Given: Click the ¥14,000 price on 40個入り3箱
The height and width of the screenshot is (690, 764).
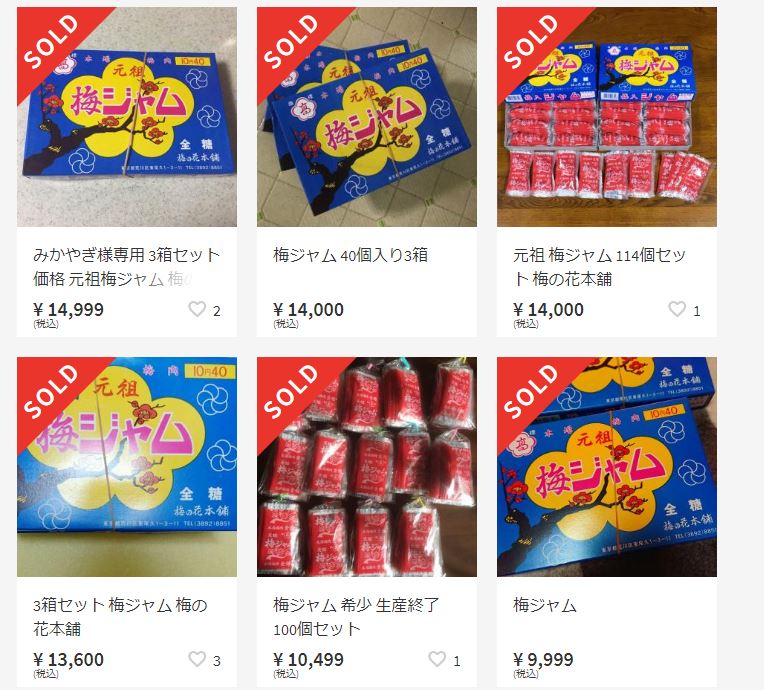Looking at the screenshot, I should point(308,309).
